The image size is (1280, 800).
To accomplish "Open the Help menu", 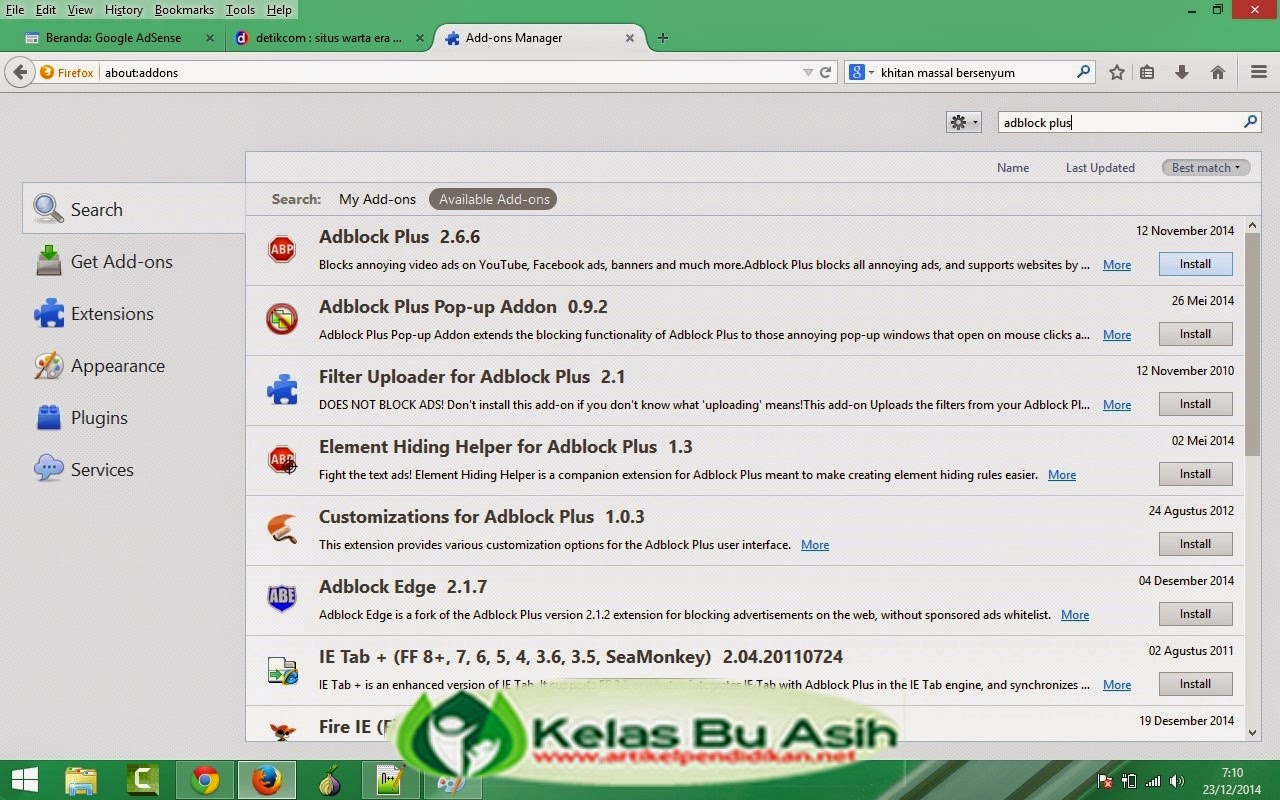I will tap(279, 10).
